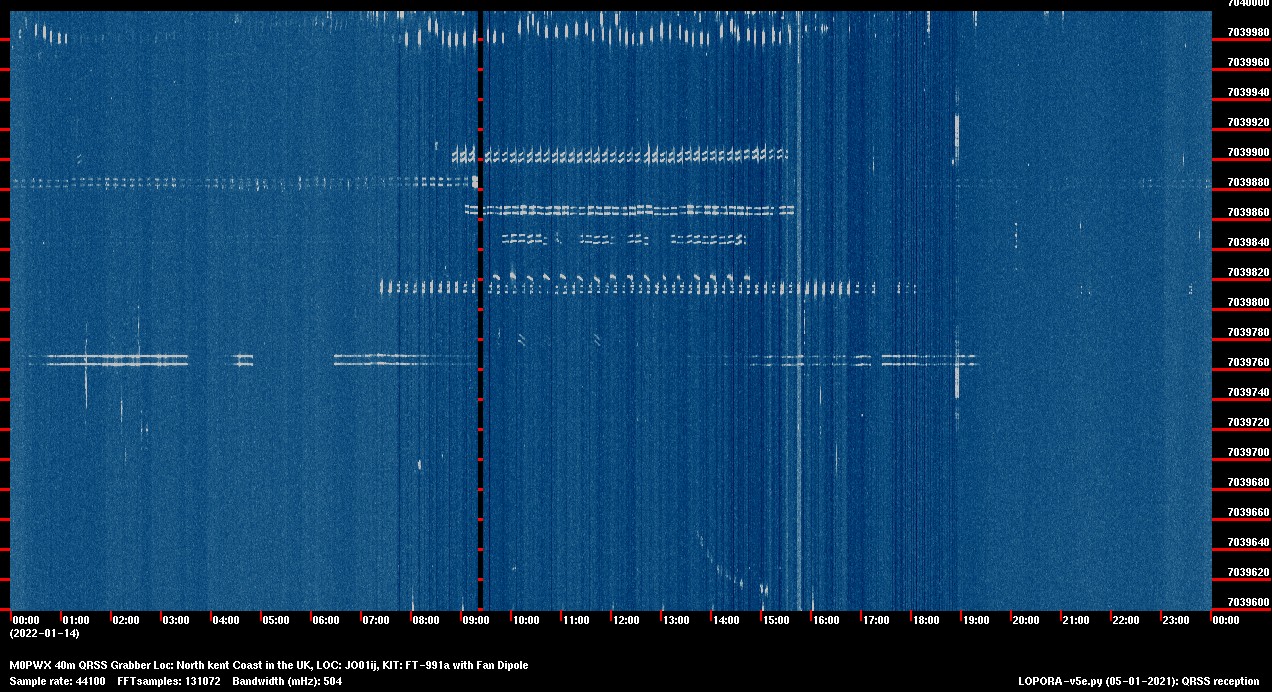The width and height of the screenshot is (1272, 692).
Task: Click the 7039840 frequency label
Action: point(1248,242)
